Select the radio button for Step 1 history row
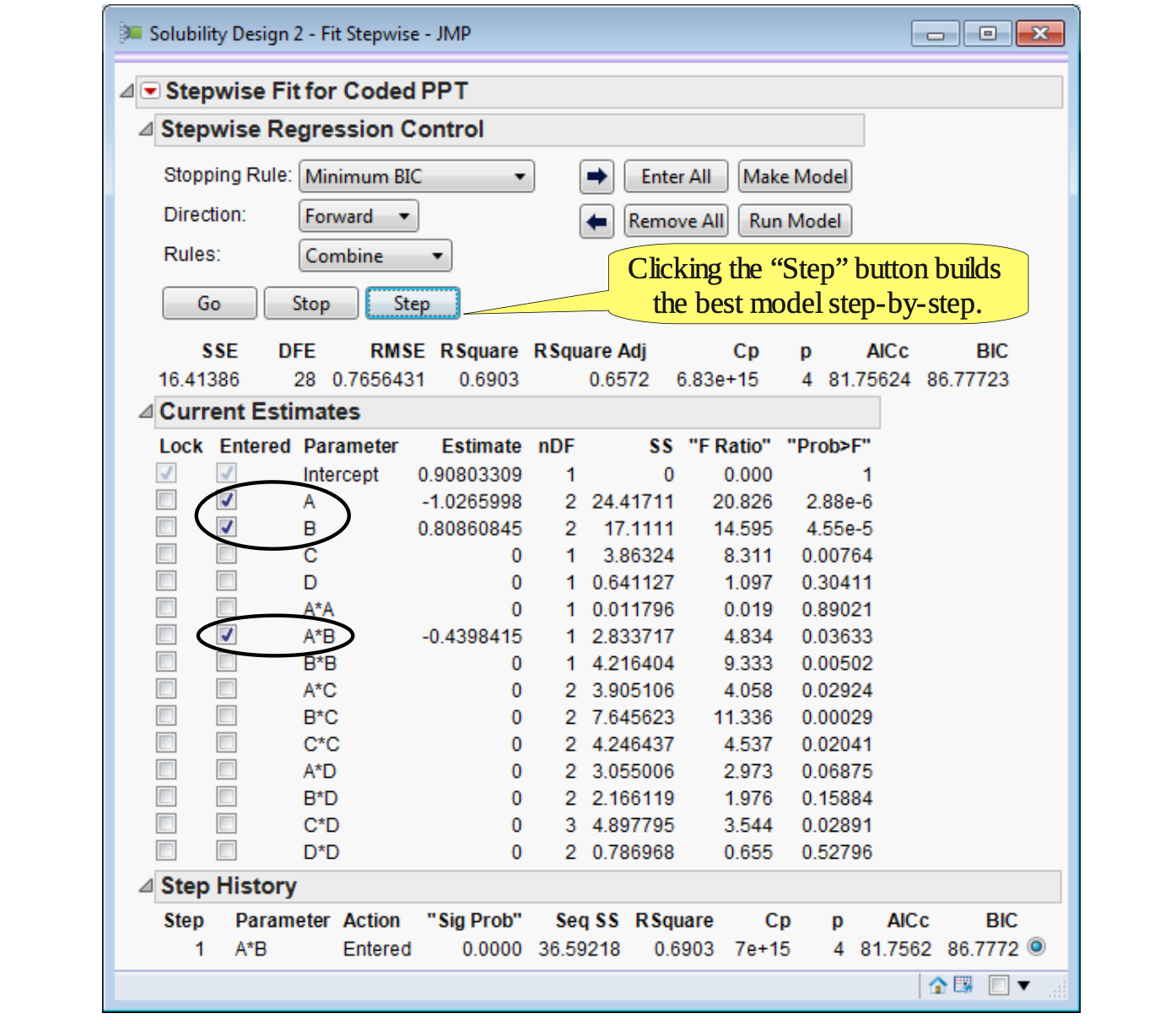1176x1024 pixels. tap(1036, 947)
